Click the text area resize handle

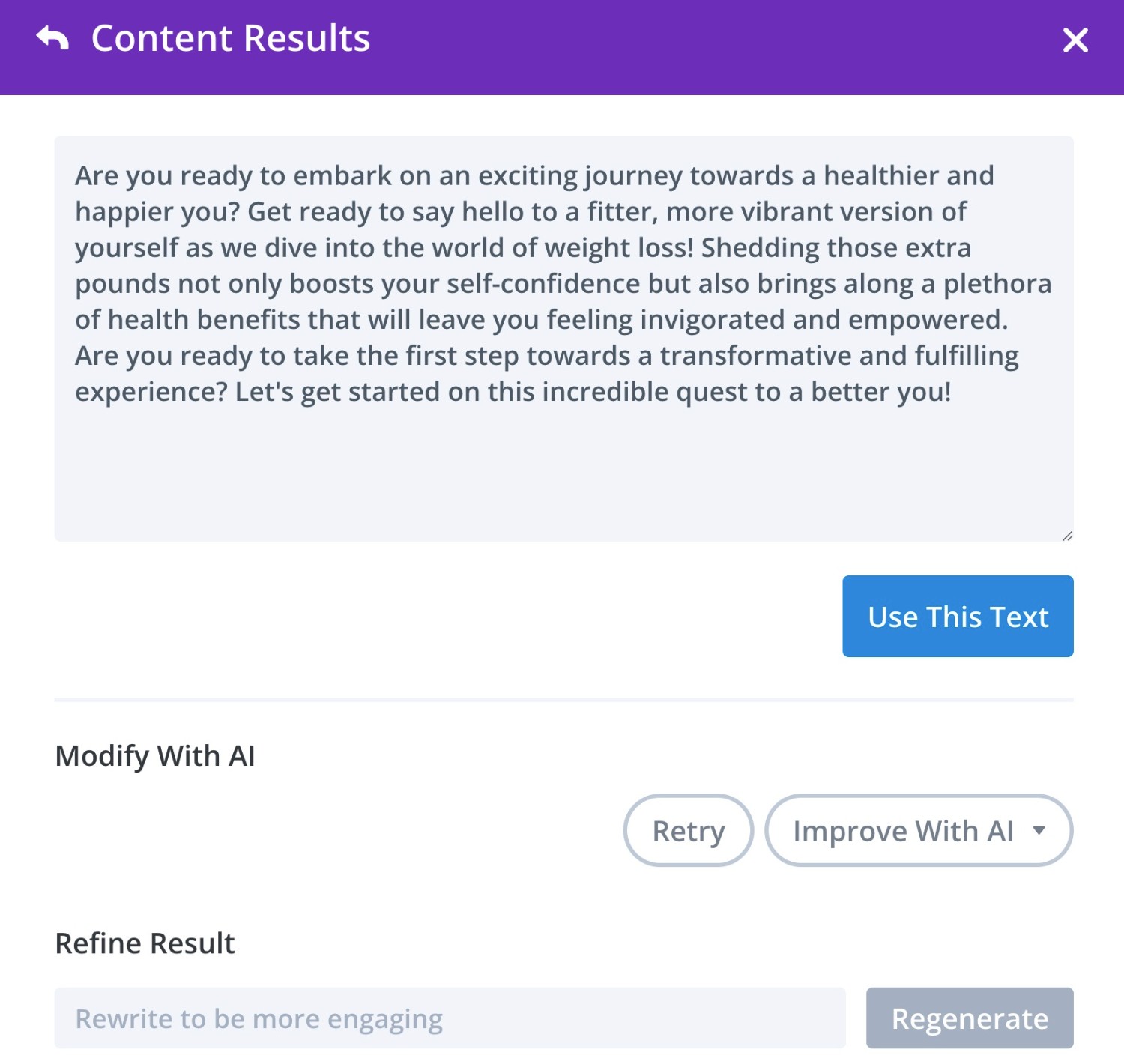(1067, 535)
